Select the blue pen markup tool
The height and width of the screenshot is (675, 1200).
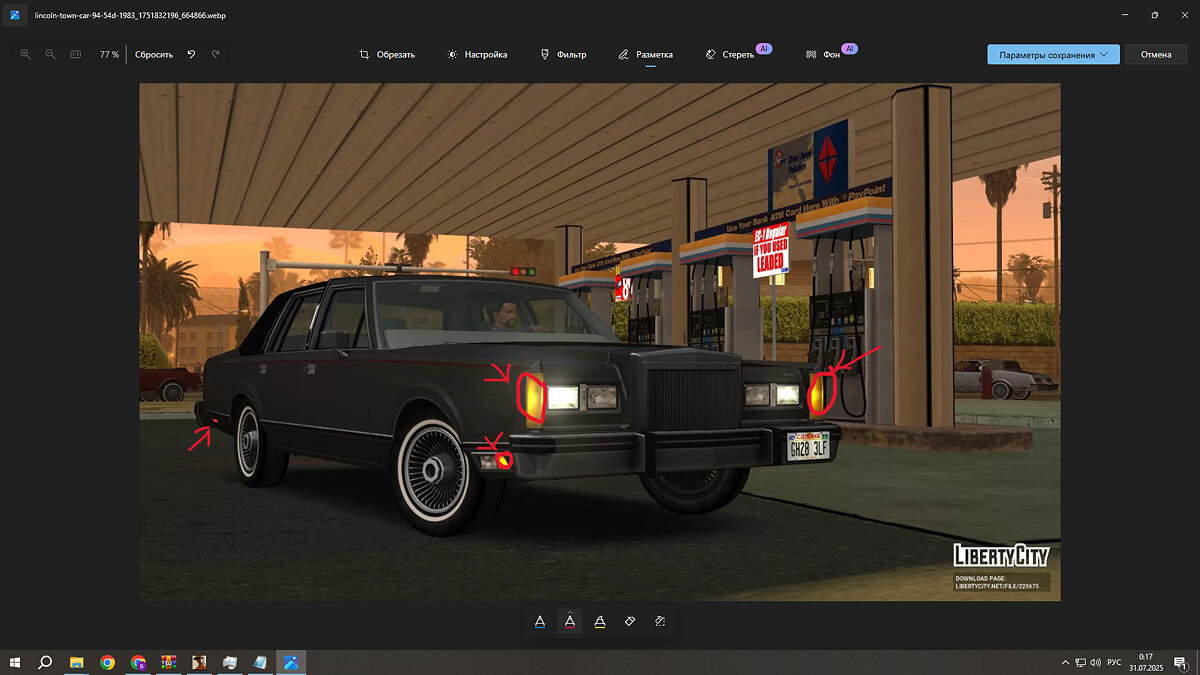click(x=540, y=622)
